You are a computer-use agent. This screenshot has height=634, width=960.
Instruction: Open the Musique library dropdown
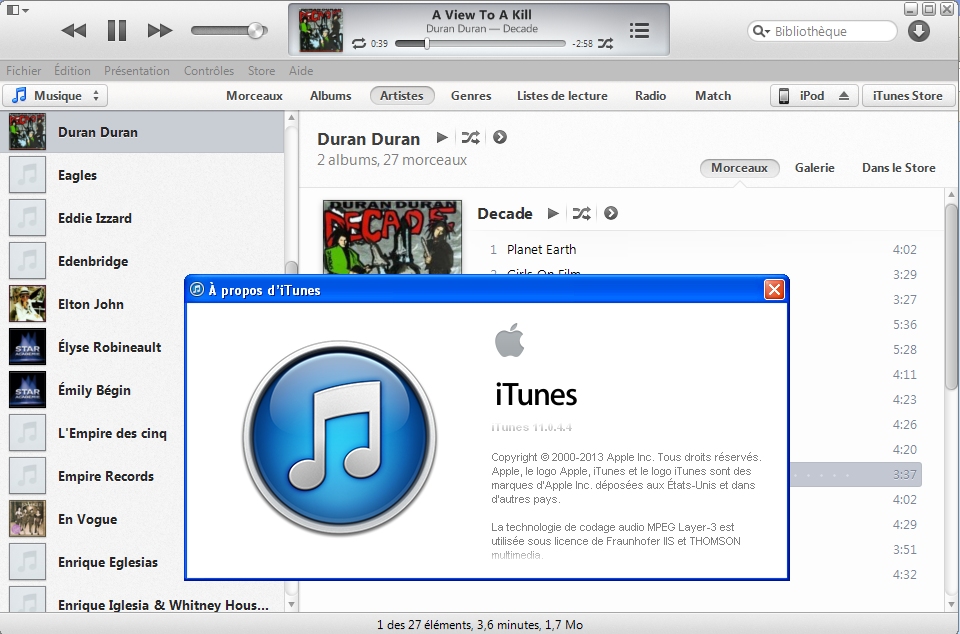click(x=55, y=95)
